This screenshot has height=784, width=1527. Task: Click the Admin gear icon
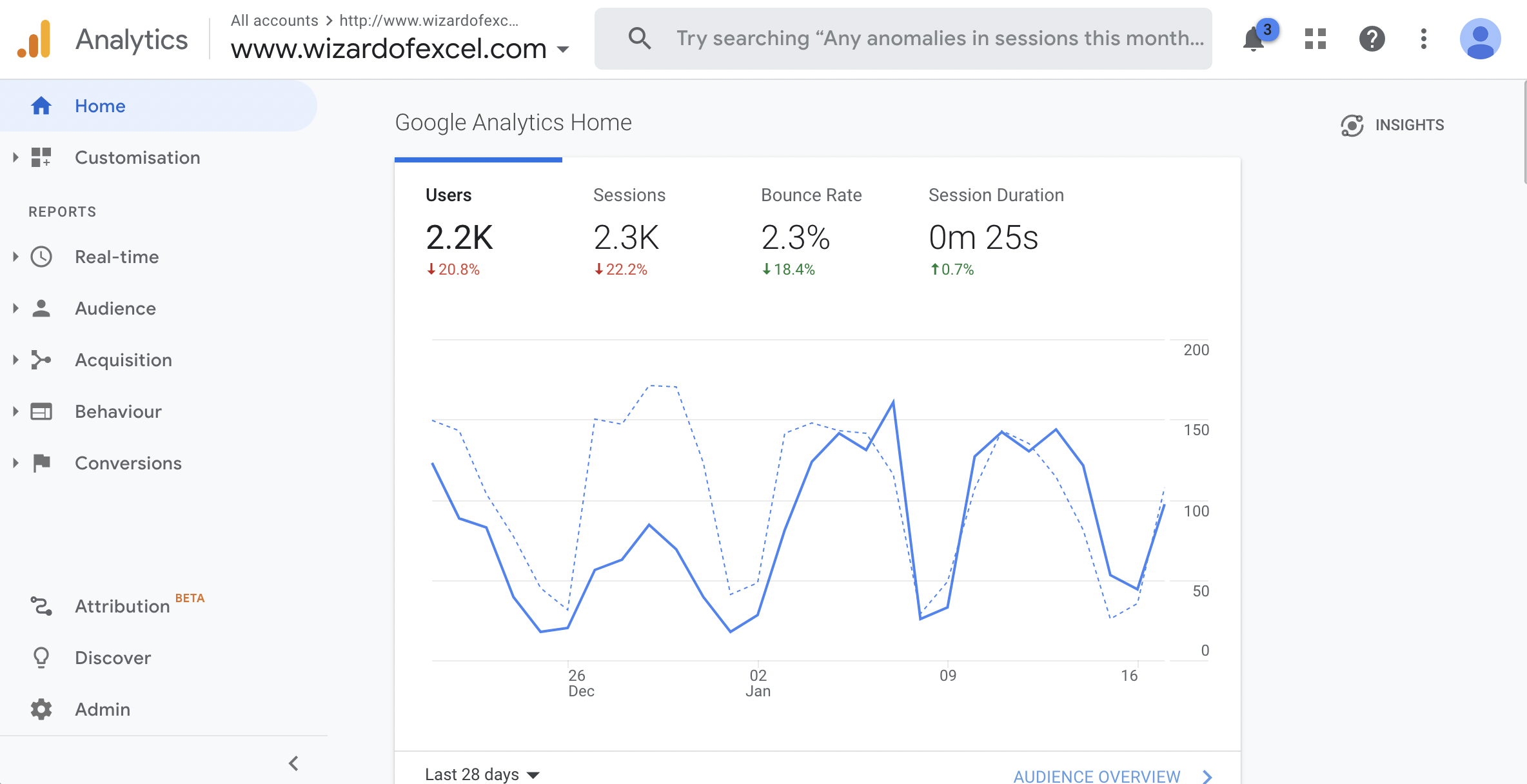[41, 709]
